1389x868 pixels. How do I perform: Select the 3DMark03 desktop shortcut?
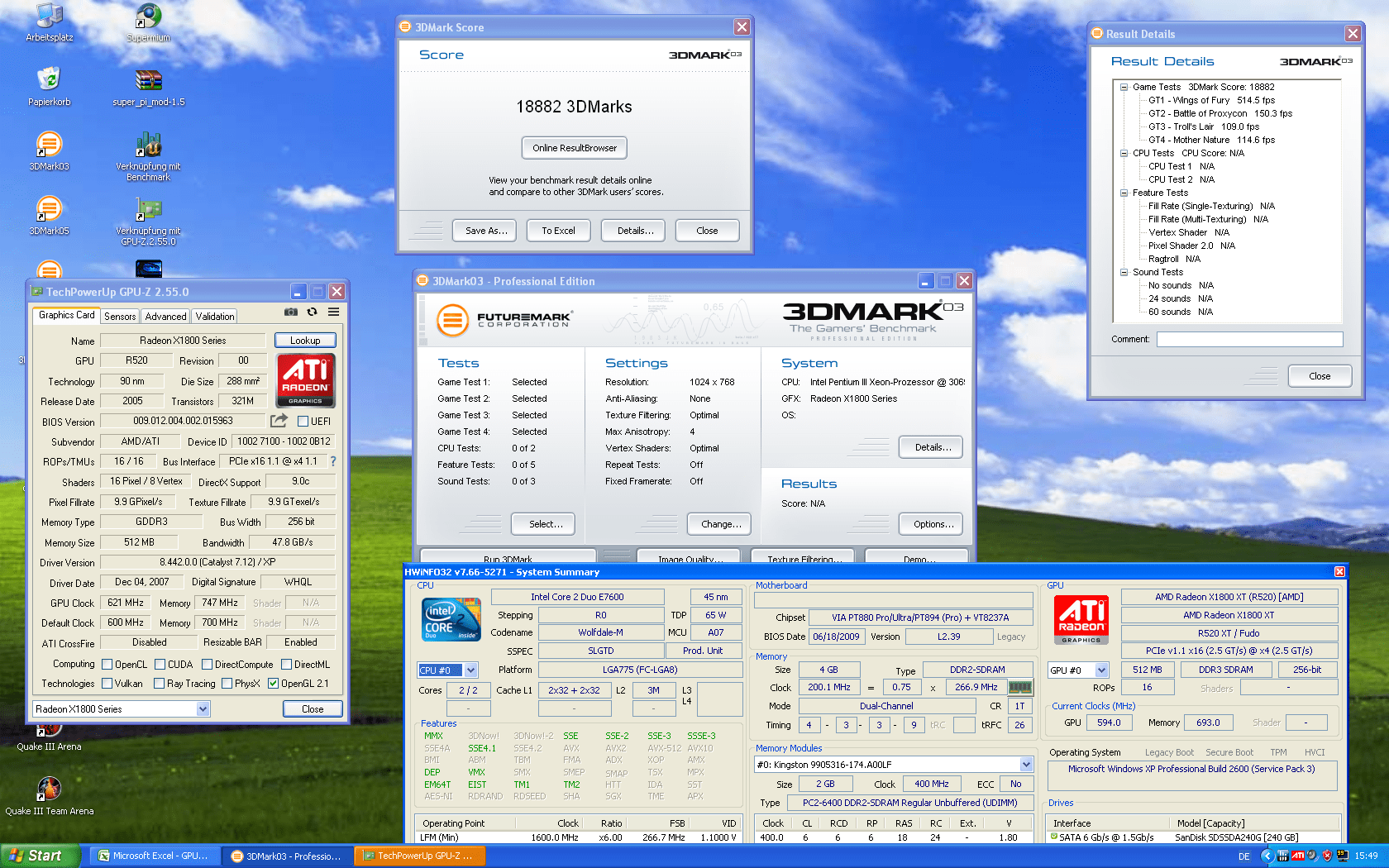(x=50, y=151)
